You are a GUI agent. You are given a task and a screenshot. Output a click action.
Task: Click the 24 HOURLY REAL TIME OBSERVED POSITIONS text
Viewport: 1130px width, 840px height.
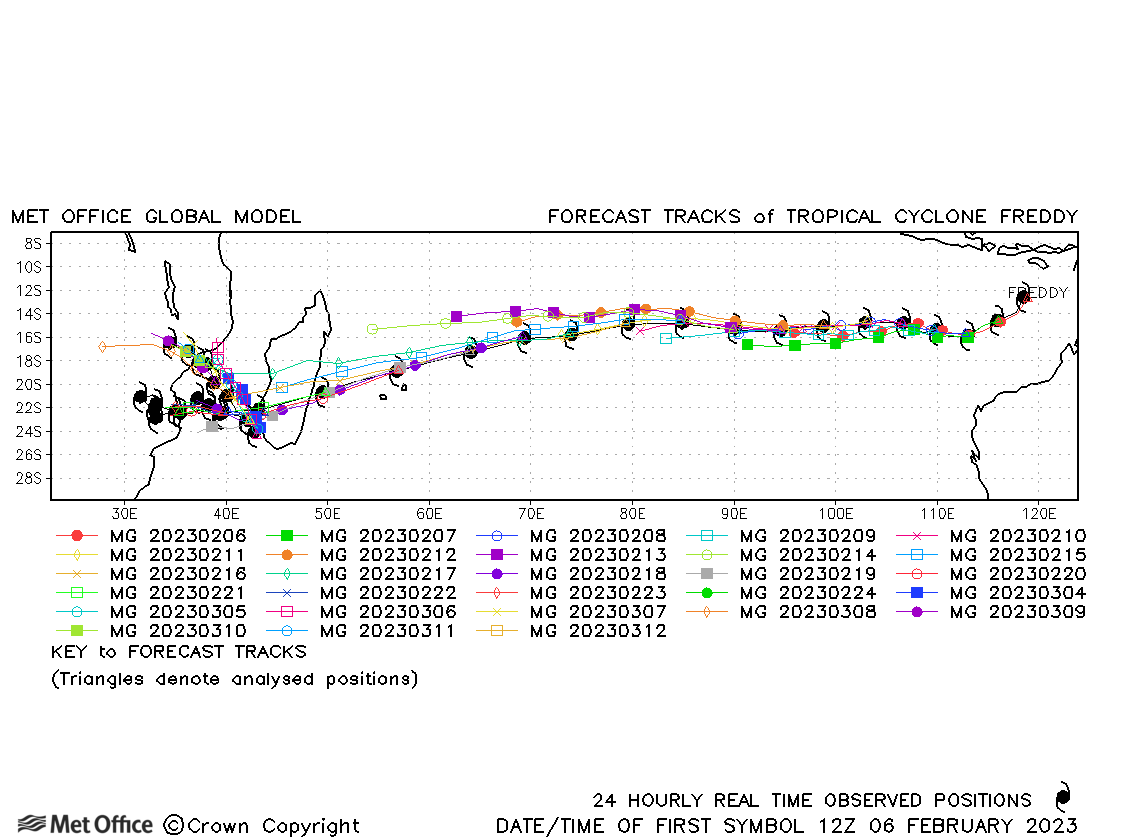tap(812, 800)
